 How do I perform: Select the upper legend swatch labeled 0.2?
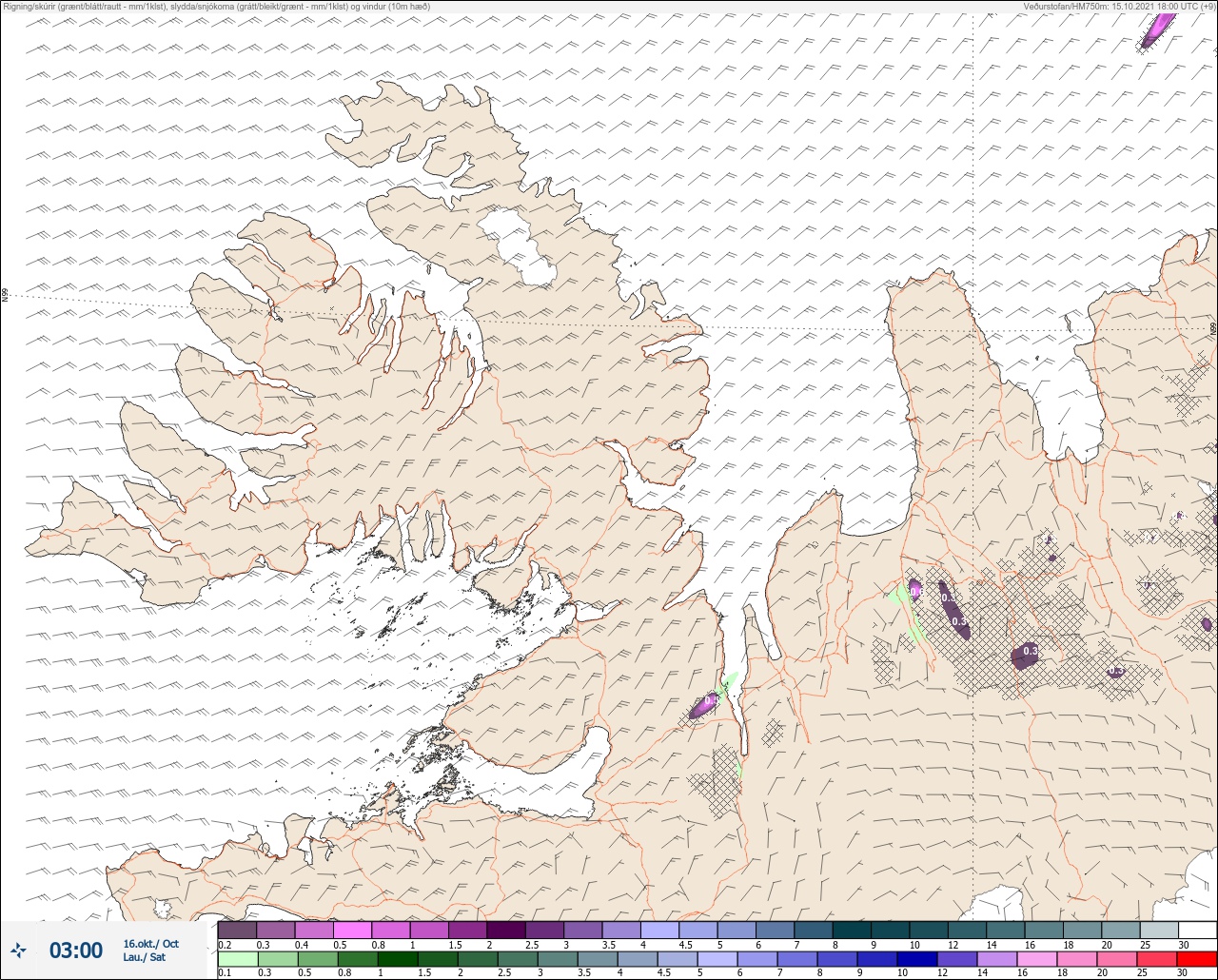[237, 930]
